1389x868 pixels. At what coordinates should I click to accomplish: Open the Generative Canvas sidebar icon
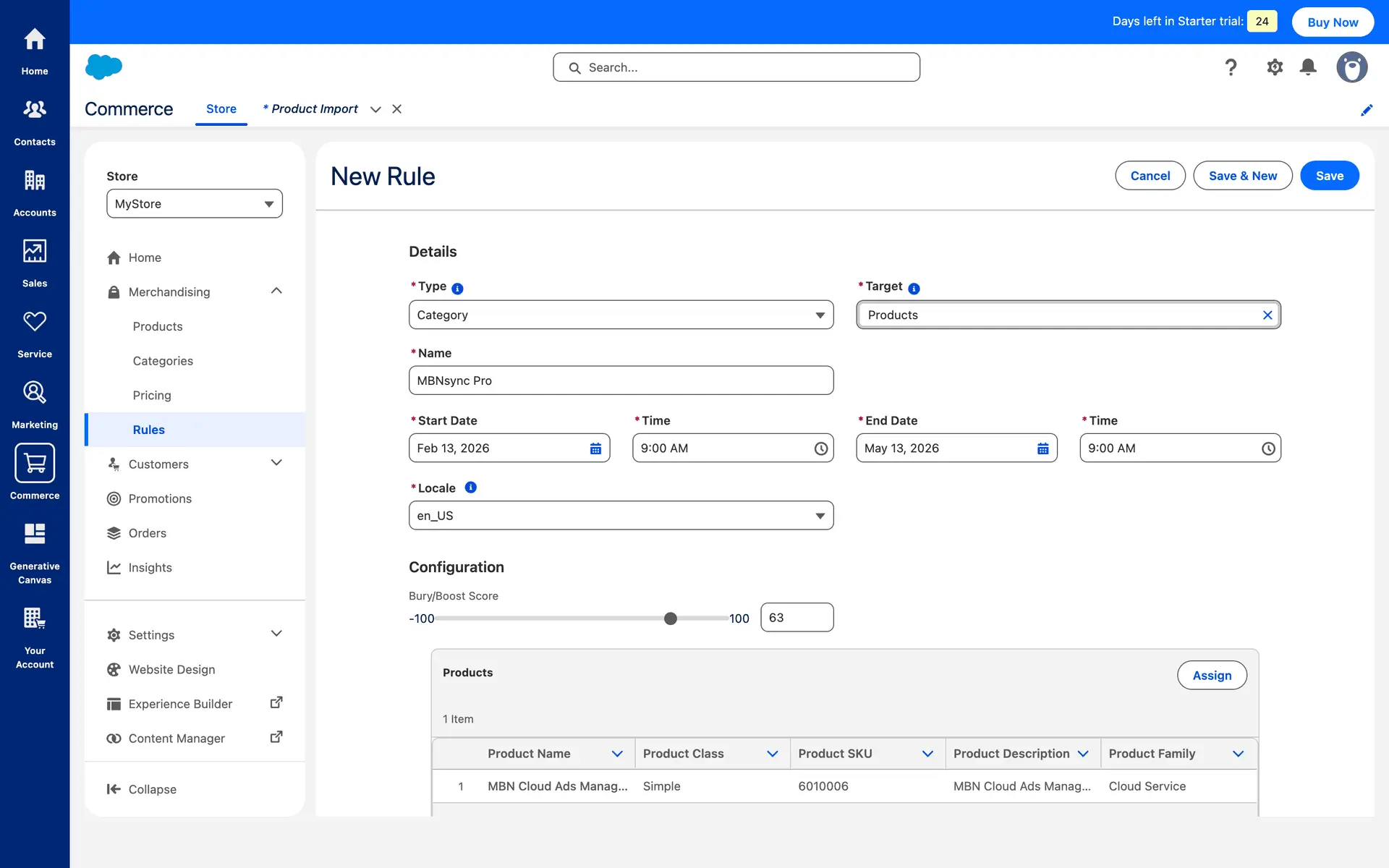point(35,534)
